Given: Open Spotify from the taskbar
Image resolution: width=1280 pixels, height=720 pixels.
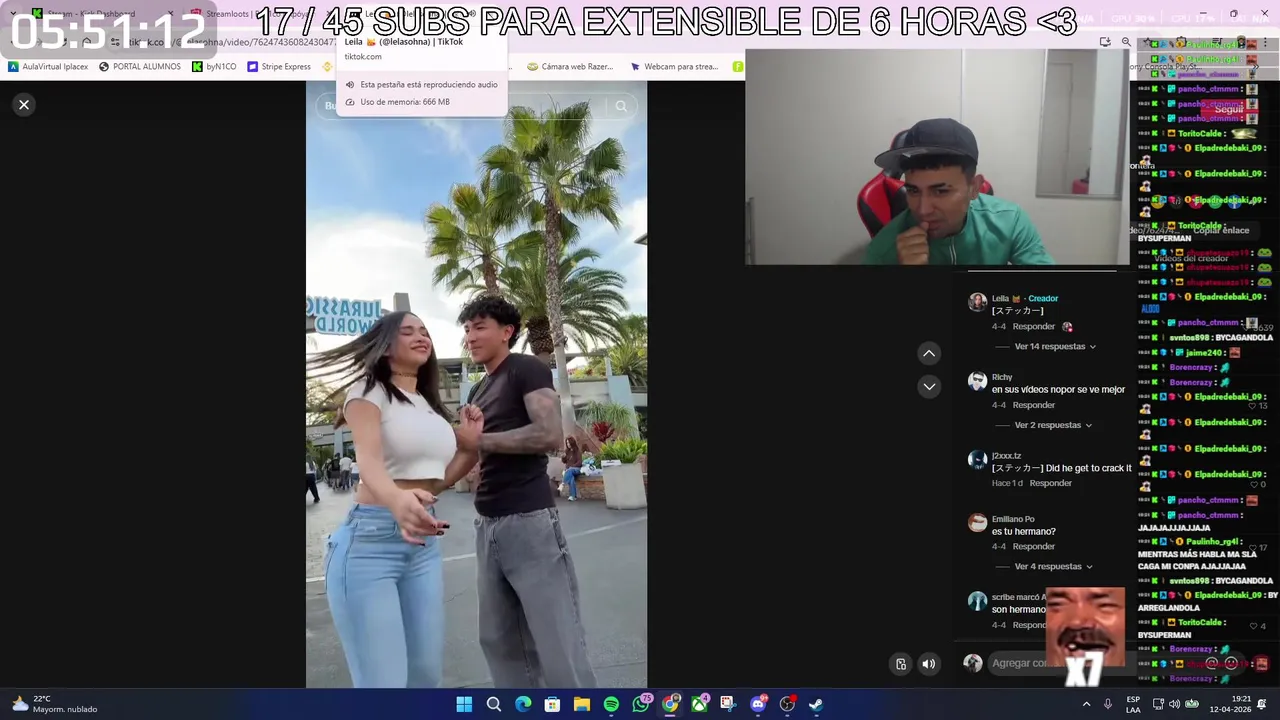Looking at the screenshot, I should [611, 704].
